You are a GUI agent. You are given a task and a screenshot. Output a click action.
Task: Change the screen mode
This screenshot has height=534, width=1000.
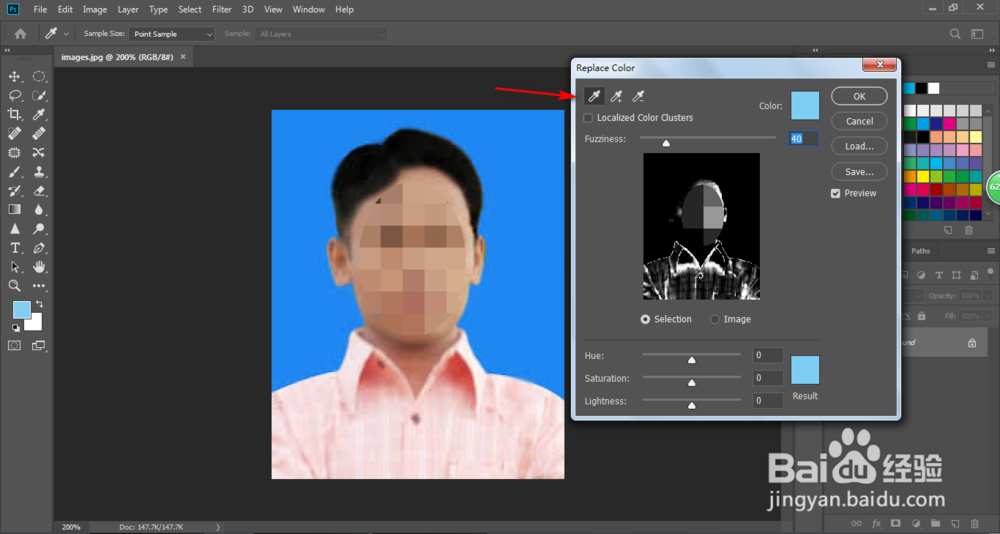coord(39,345)
